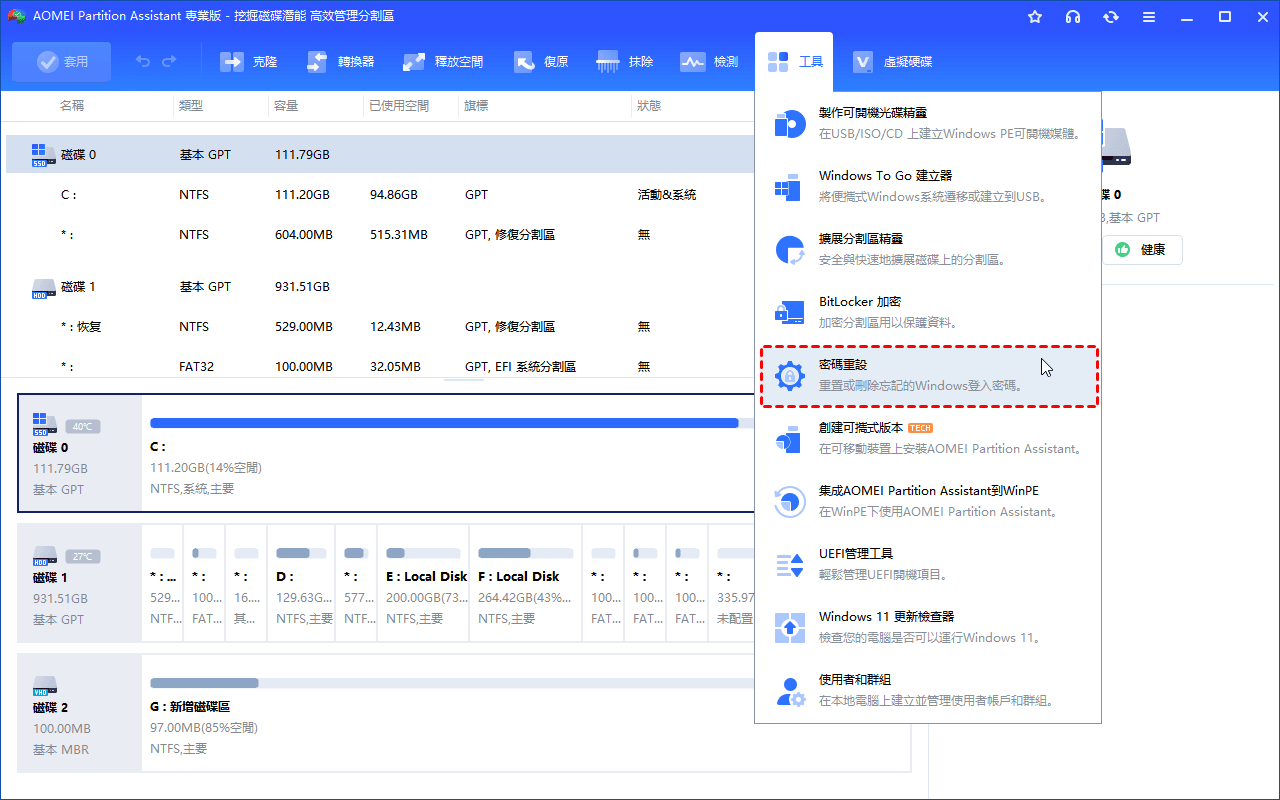Screen dimensions: 1280x800
Task: Open the support headset icon
Action: tap(1073, 17)
